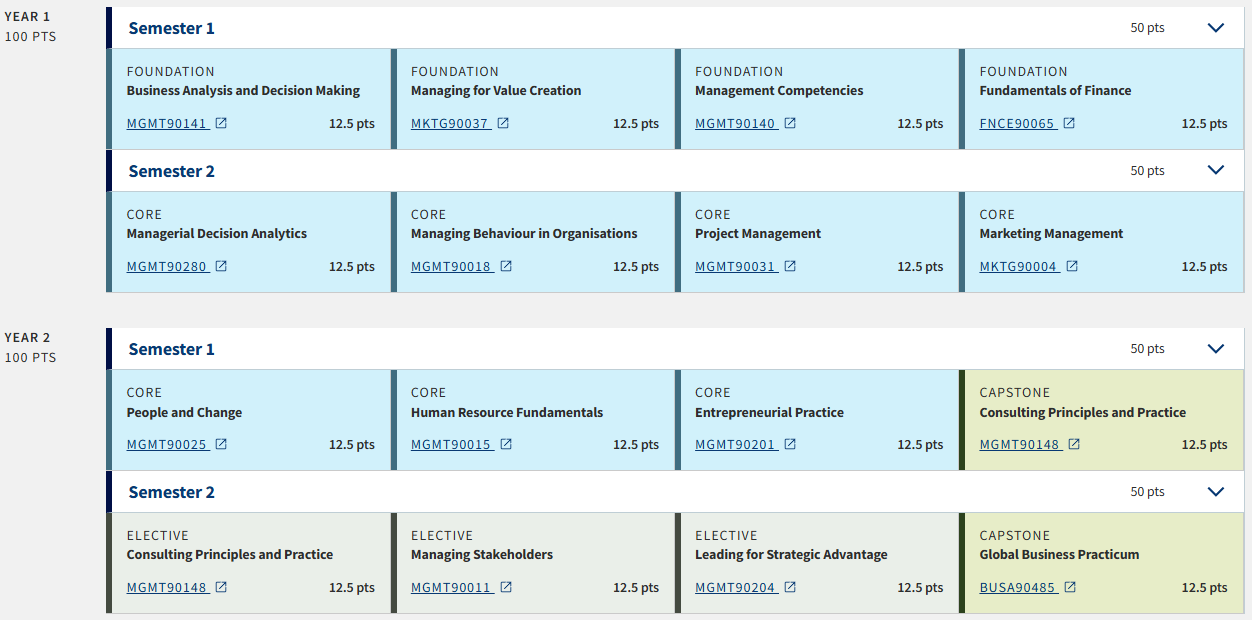
Task: Click external link icon next to MGMT90201
Action: (x=790, y=445)
